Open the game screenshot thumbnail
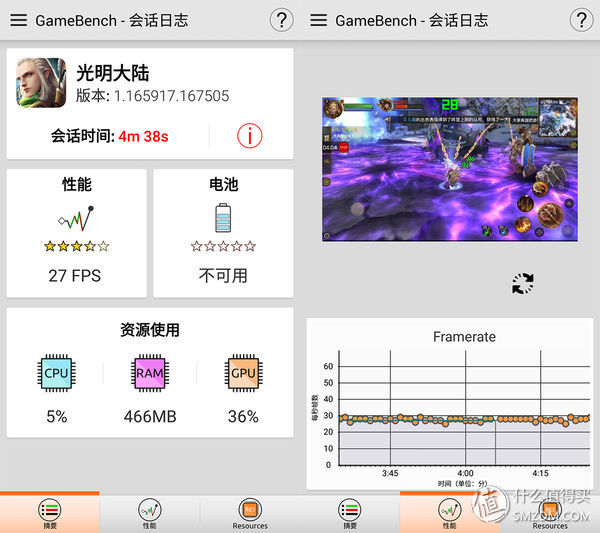 (450, 169)
